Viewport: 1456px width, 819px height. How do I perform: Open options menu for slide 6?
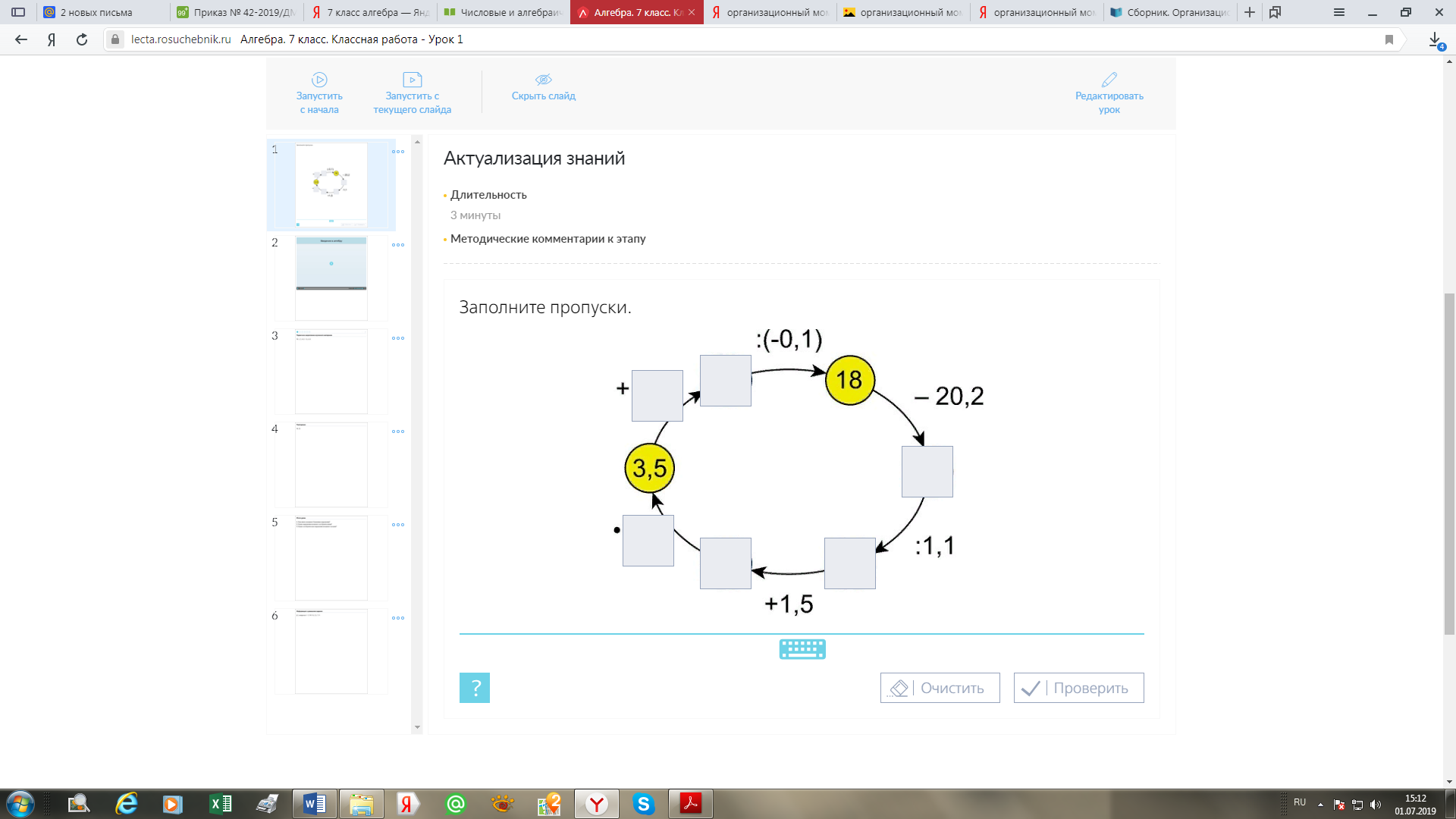[398, 618]
